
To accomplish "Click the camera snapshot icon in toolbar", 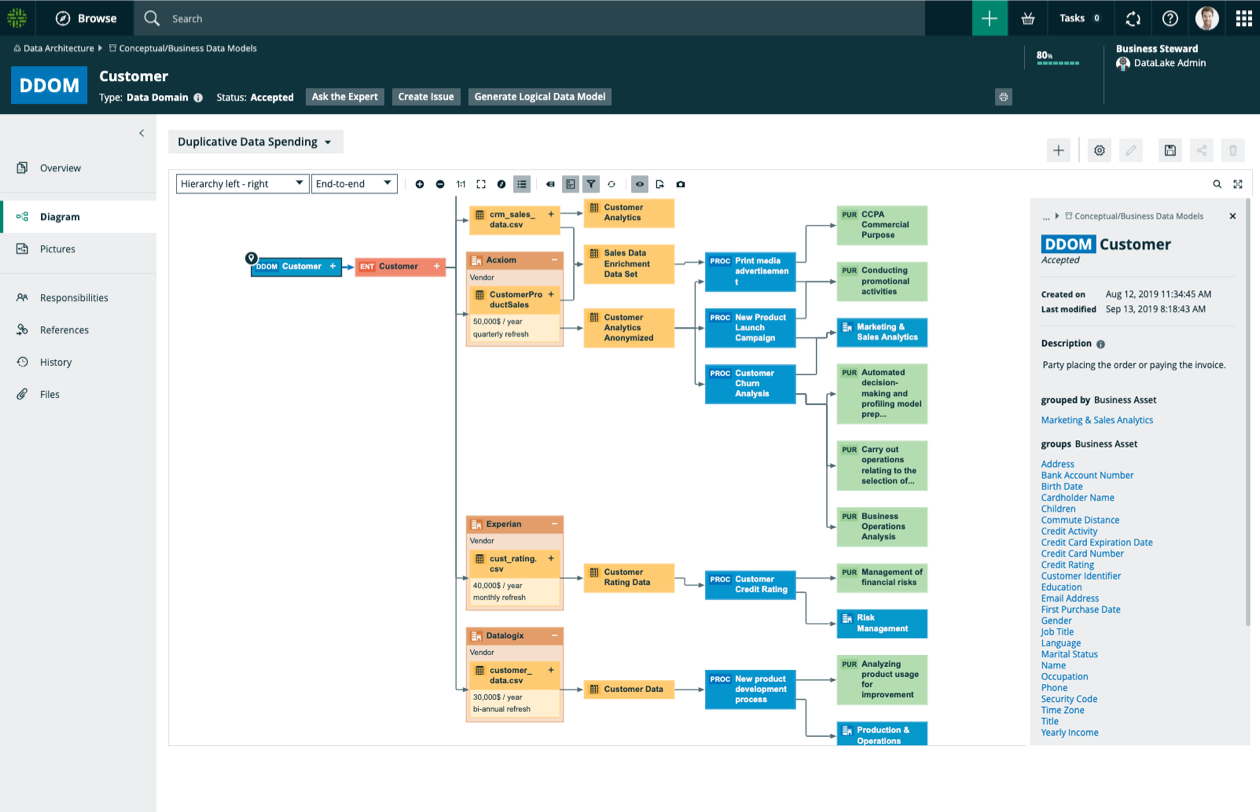I will [x=681, y=184].
